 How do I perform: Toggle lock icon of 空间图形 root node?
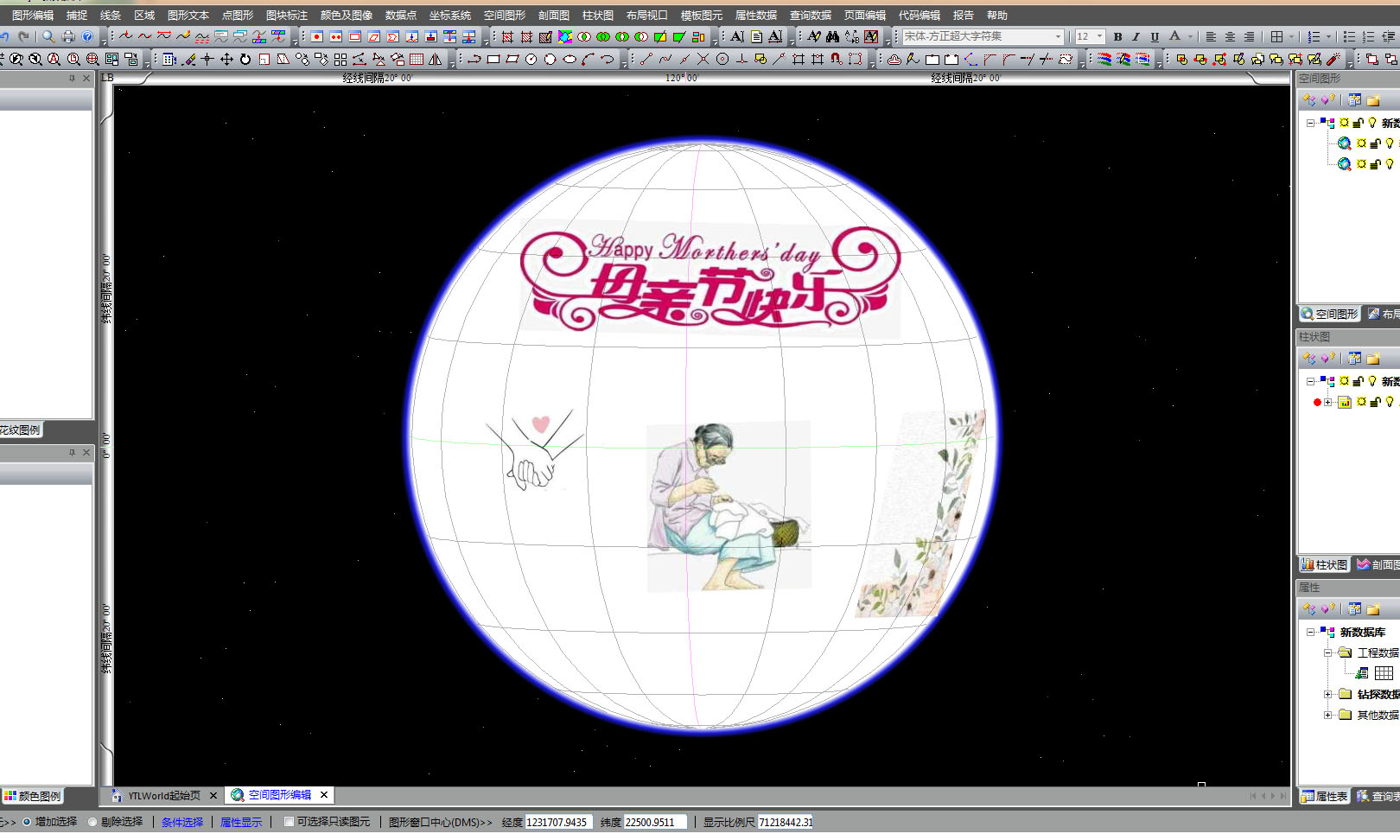click(1358, 123)
